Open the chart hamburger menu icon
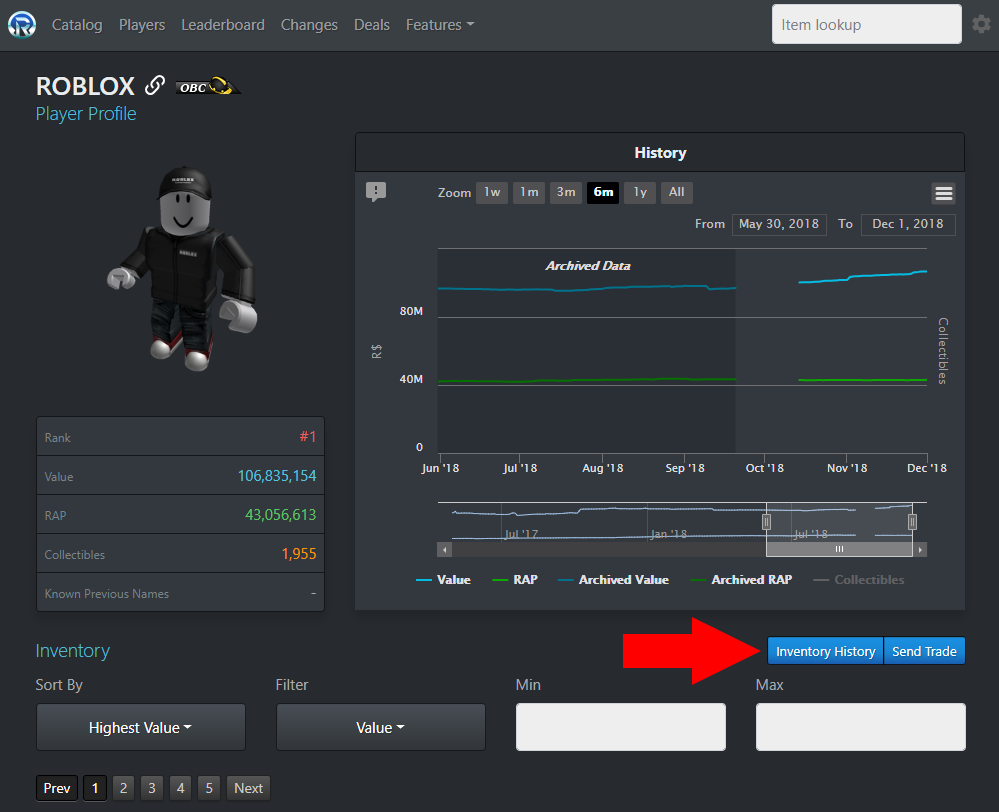Viewport: 999px width, 812px height. click(x=944, y=193)
